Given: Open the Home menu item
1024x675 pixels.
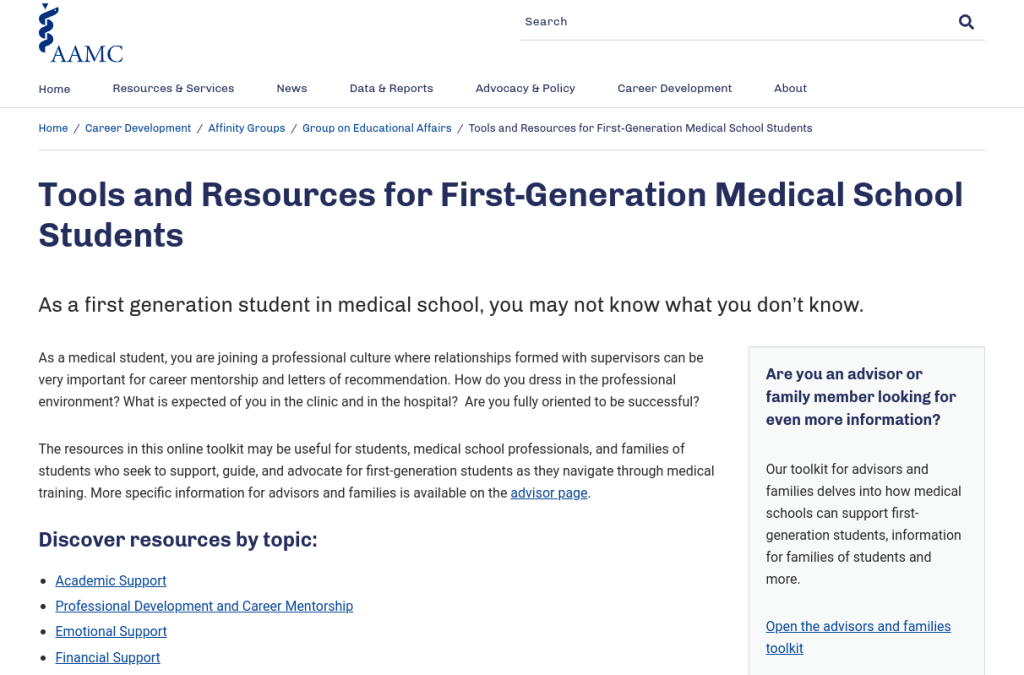Looking at the screenshot, I should 54,88.
